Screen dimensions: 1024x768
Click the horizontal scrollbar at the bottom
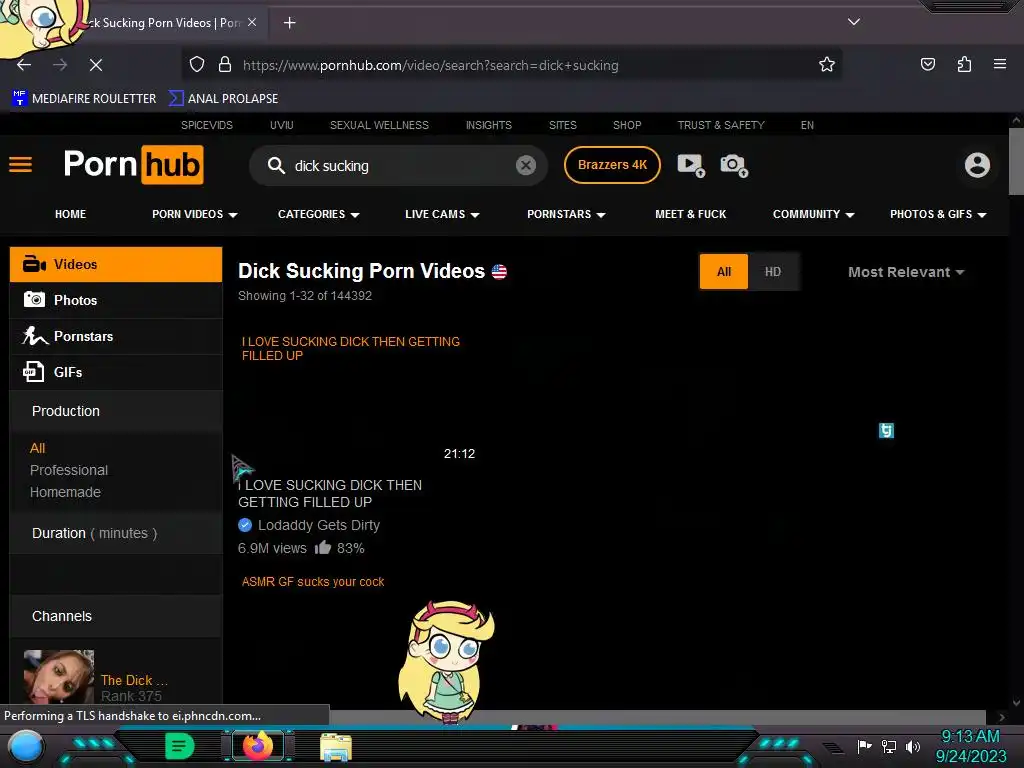pos(658,717)
